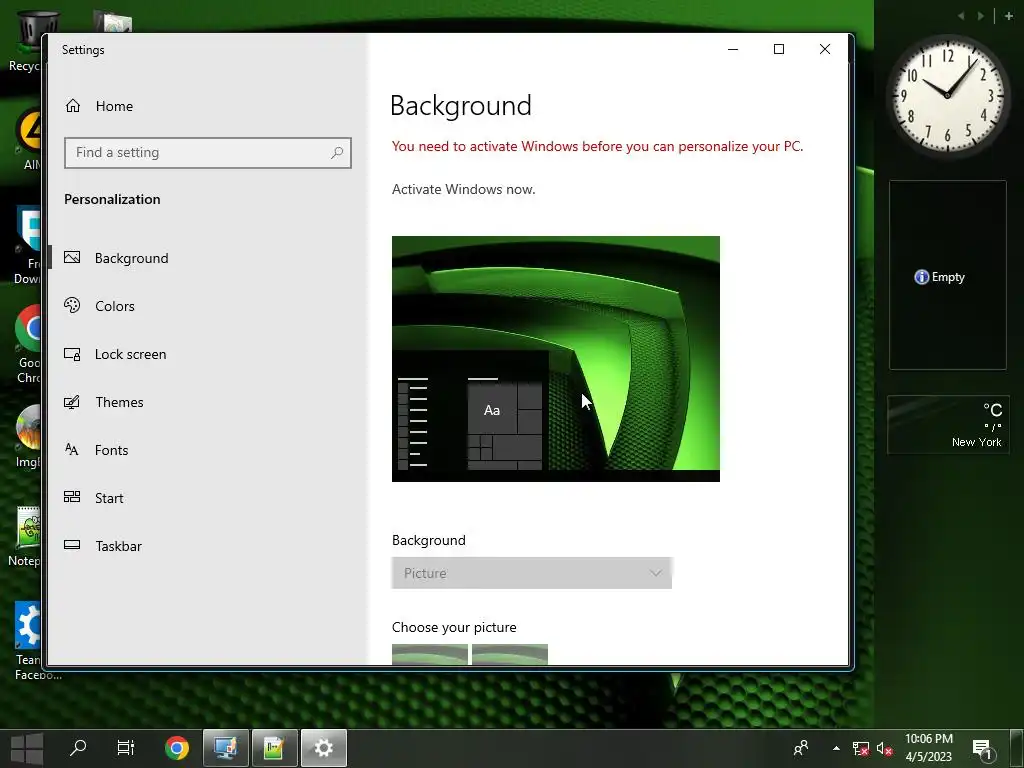
Task: Minimize the Settings window
Action: pyautogui.click(x=733, y=50)
